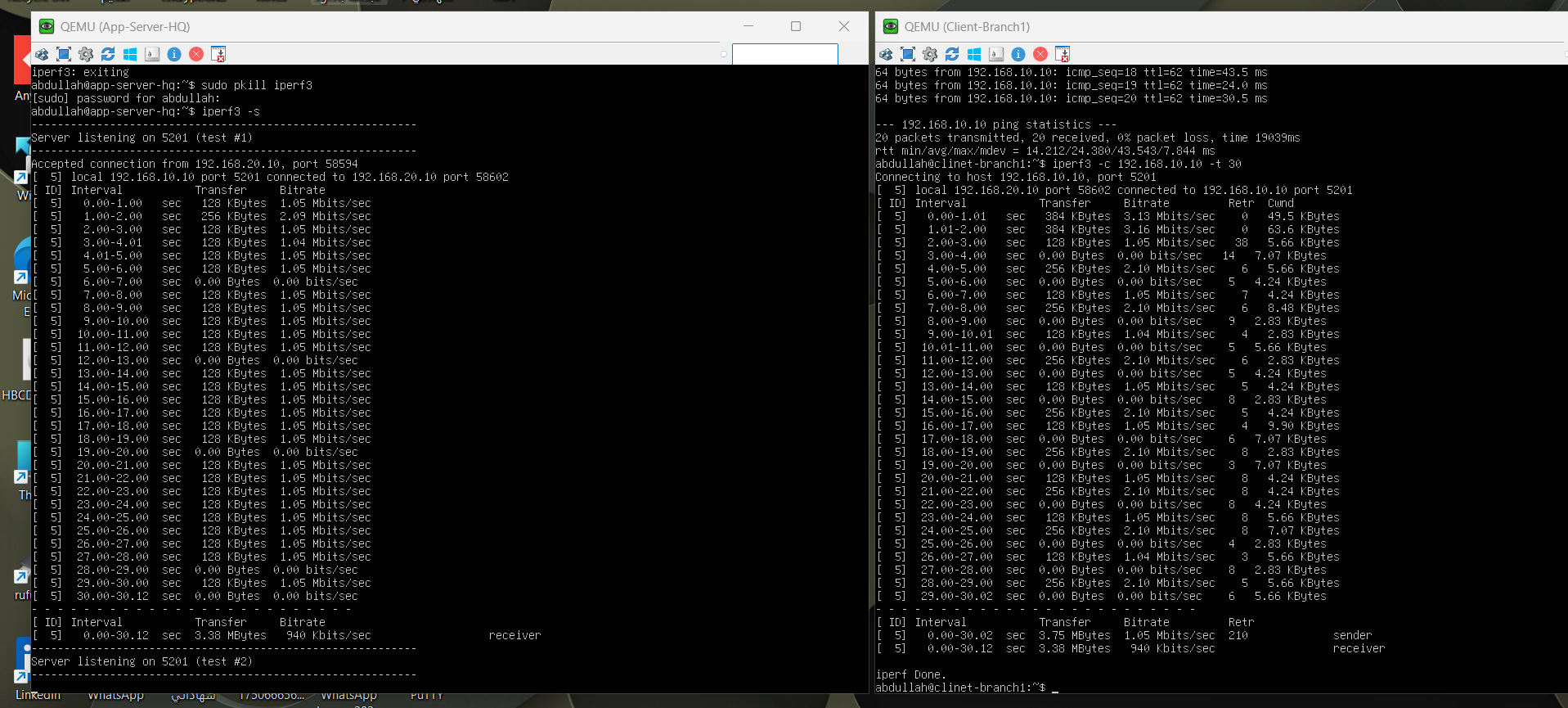Maximize the App-Server-HQ window
1568x708 pixels.
[x=796, y=26]
